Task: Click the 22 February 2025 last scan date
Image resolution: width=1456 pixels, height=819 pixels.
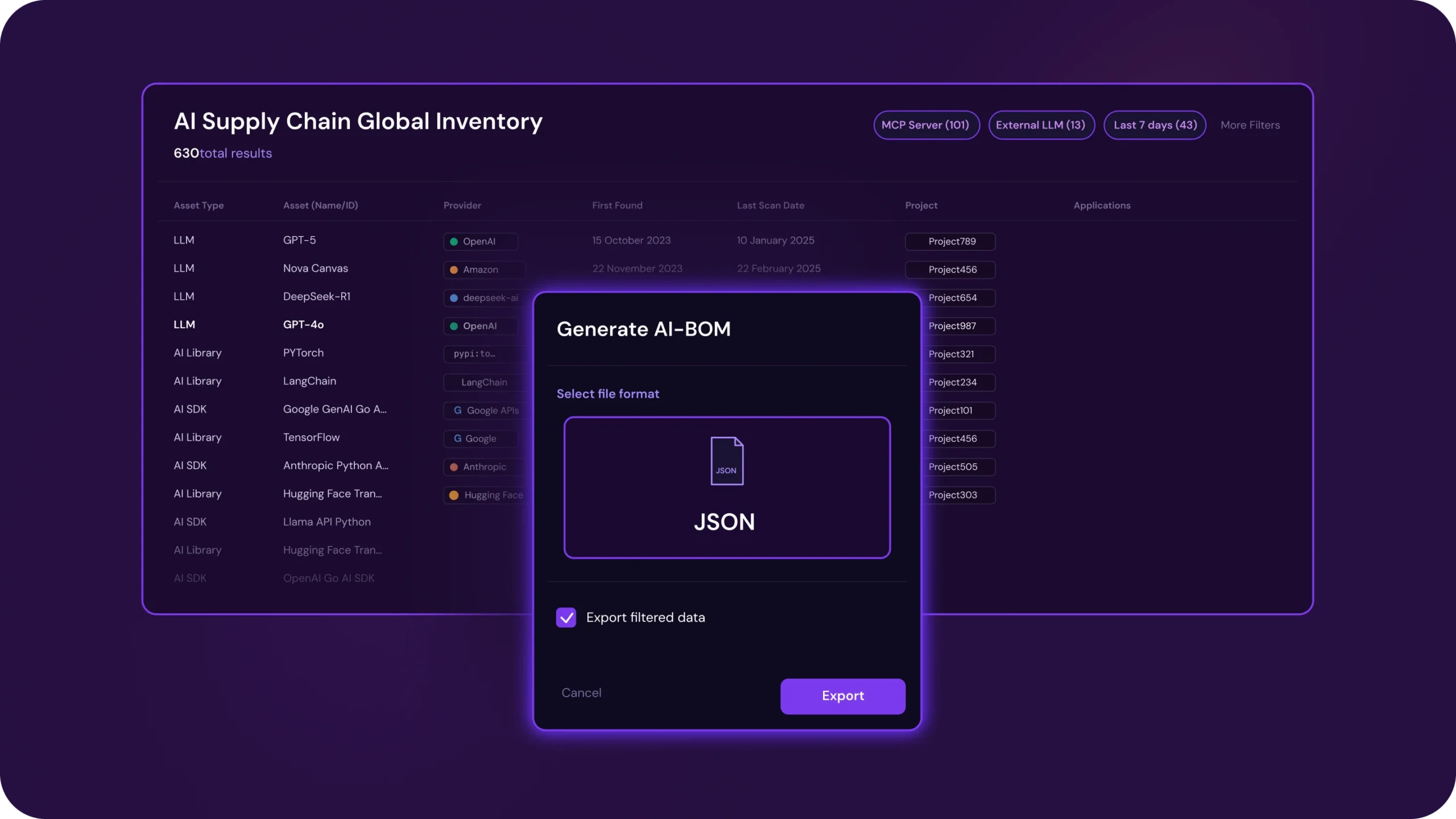Action: [x=779, y=268]
